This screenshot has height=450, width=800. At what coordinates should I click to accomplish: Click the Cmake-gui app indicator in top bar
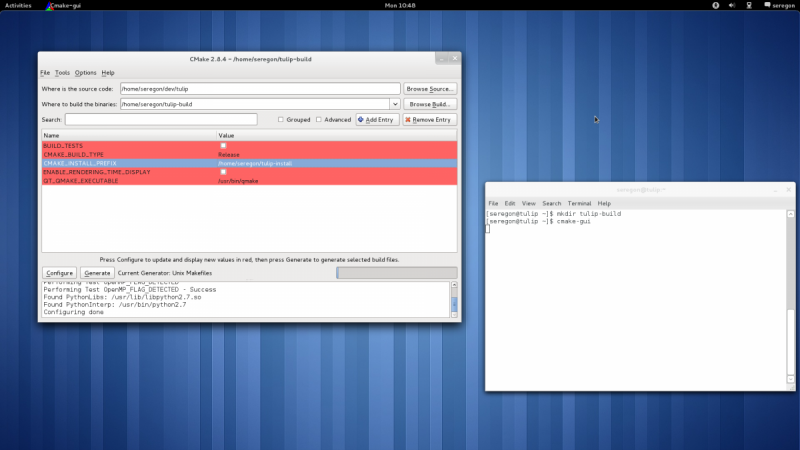[x=63, y=5]
